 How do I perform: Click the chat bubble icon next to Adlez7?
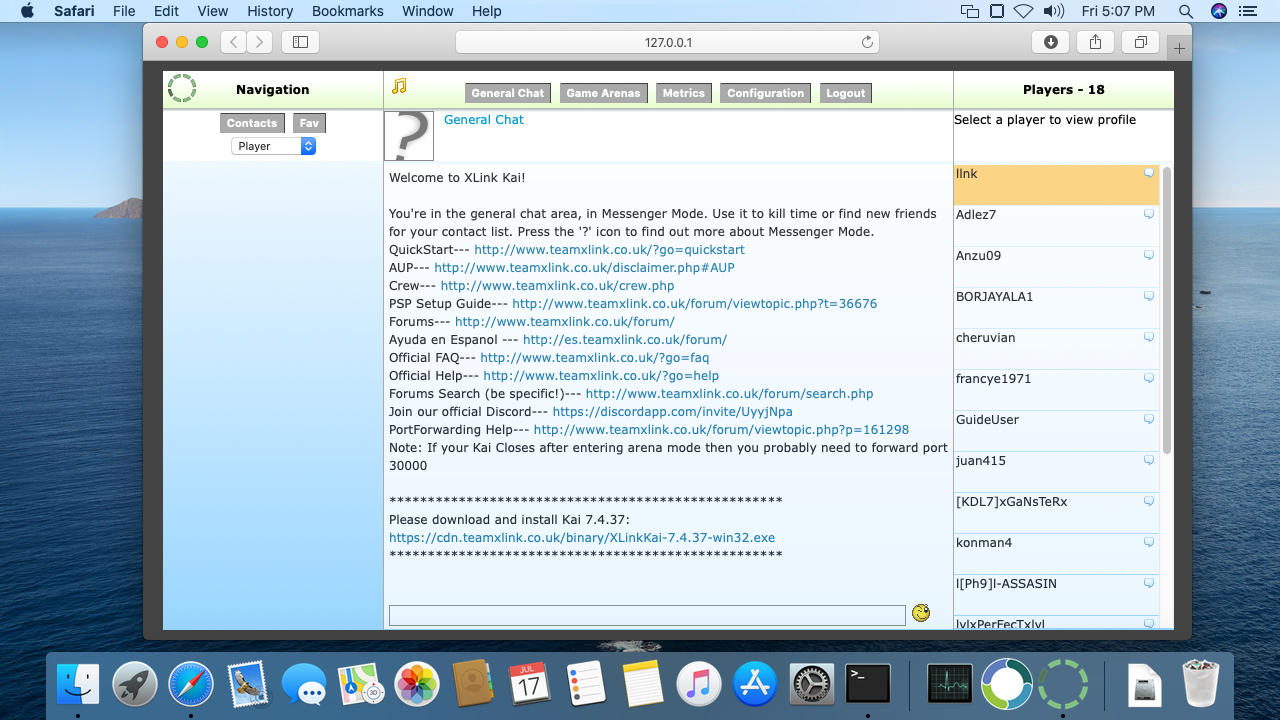click(1149, 214)
